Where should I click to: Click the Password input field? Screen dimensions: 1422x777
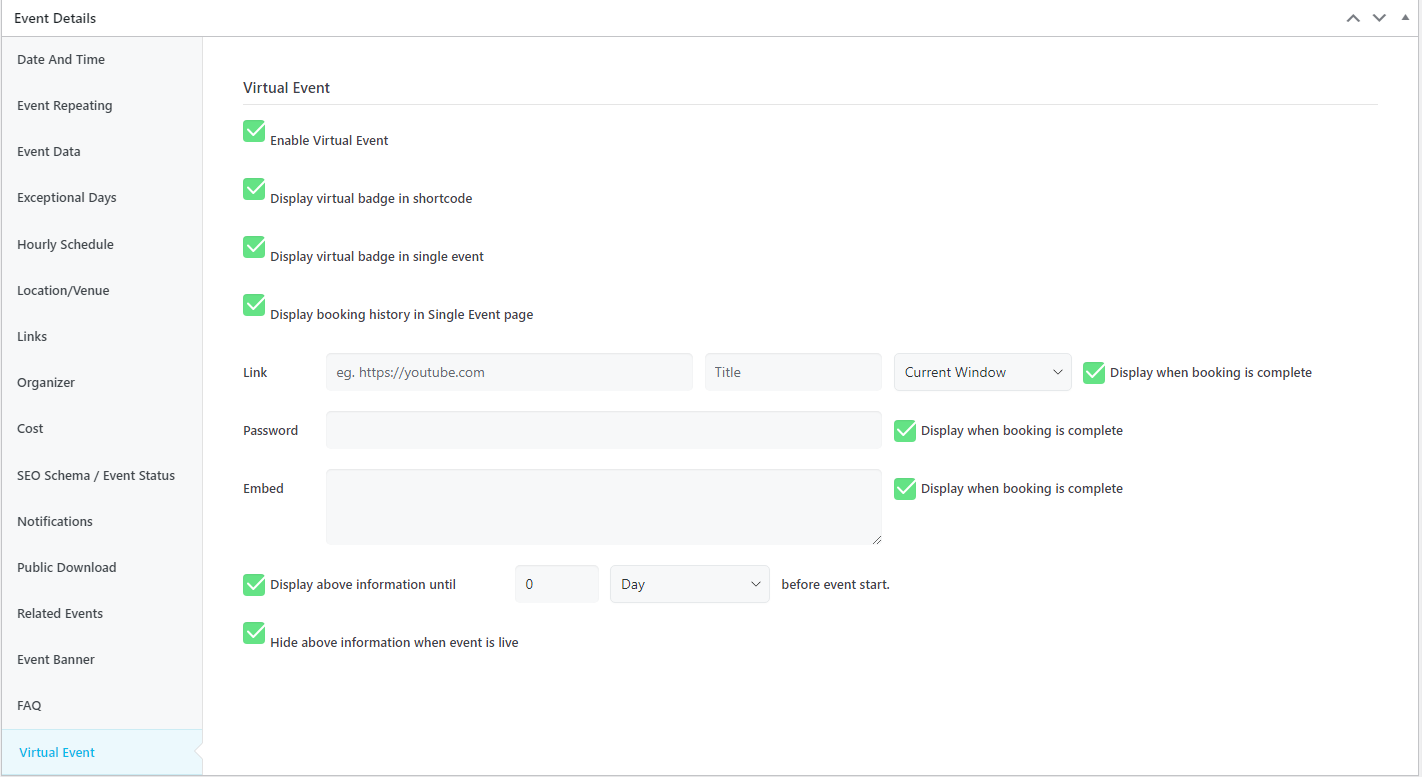[x=603, y=430]
